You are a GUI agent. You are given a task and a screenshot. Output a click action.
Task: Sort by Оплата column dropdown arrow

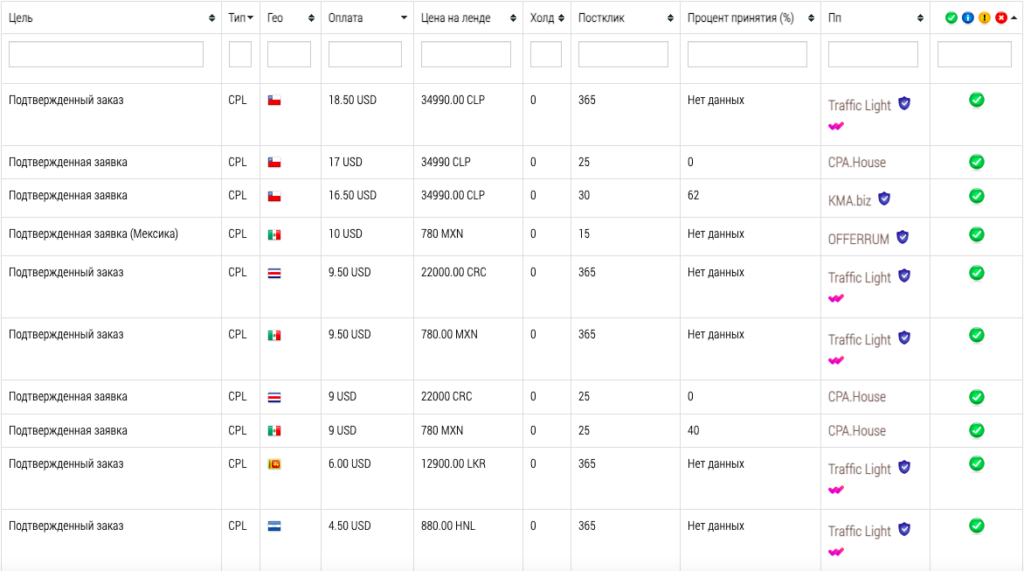(x=404, y=18)
